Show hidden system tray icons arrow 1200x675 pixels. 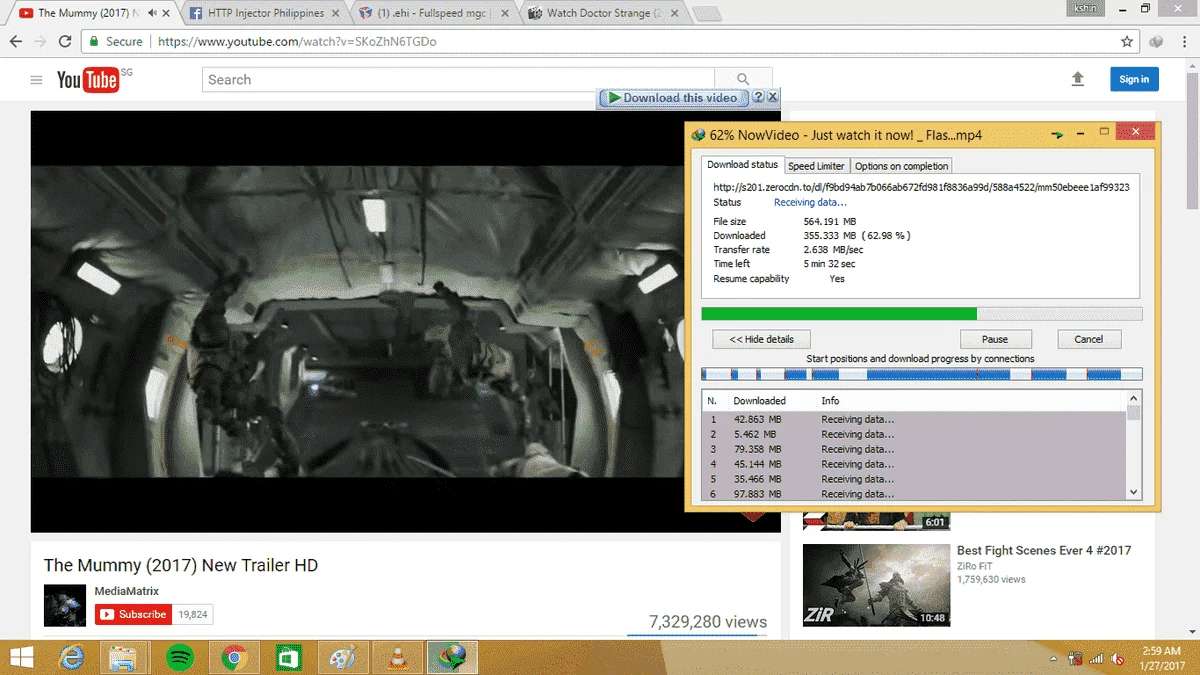(1055, 658)
